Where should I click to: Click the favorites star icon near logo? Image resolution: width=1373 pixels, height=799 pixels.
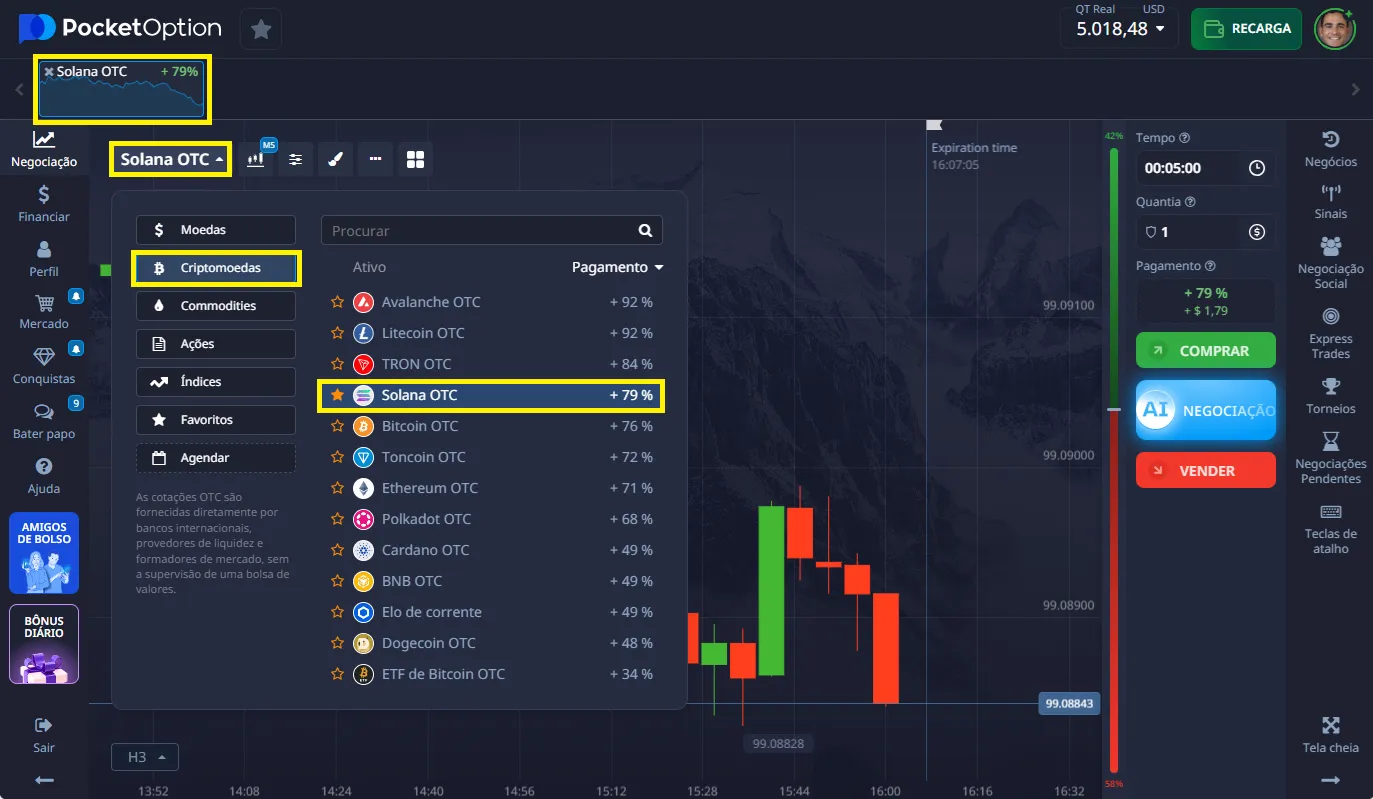[261, 29]
